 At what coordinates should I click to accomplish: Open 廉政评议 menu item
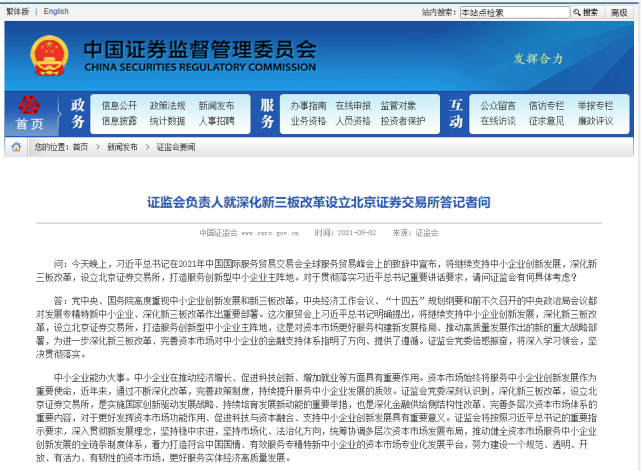(x=595, y=121)
